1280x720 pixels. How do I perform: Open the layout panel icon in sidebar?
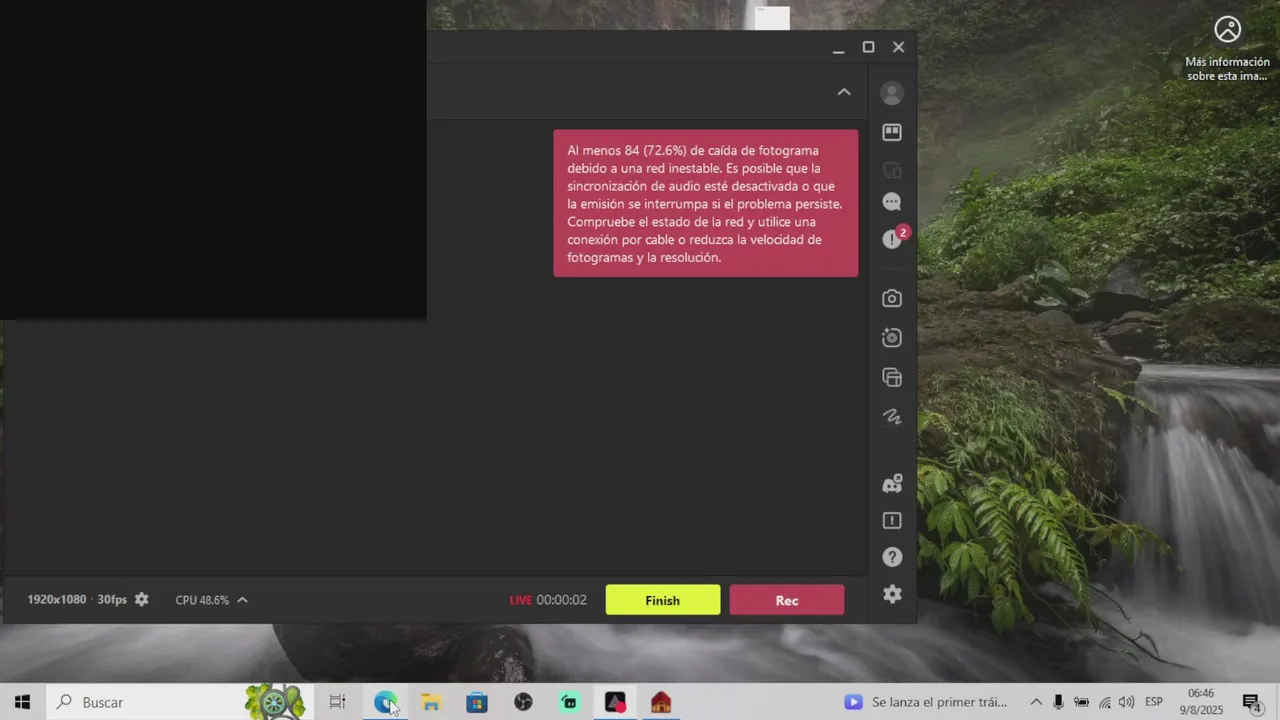pos(892,132)
